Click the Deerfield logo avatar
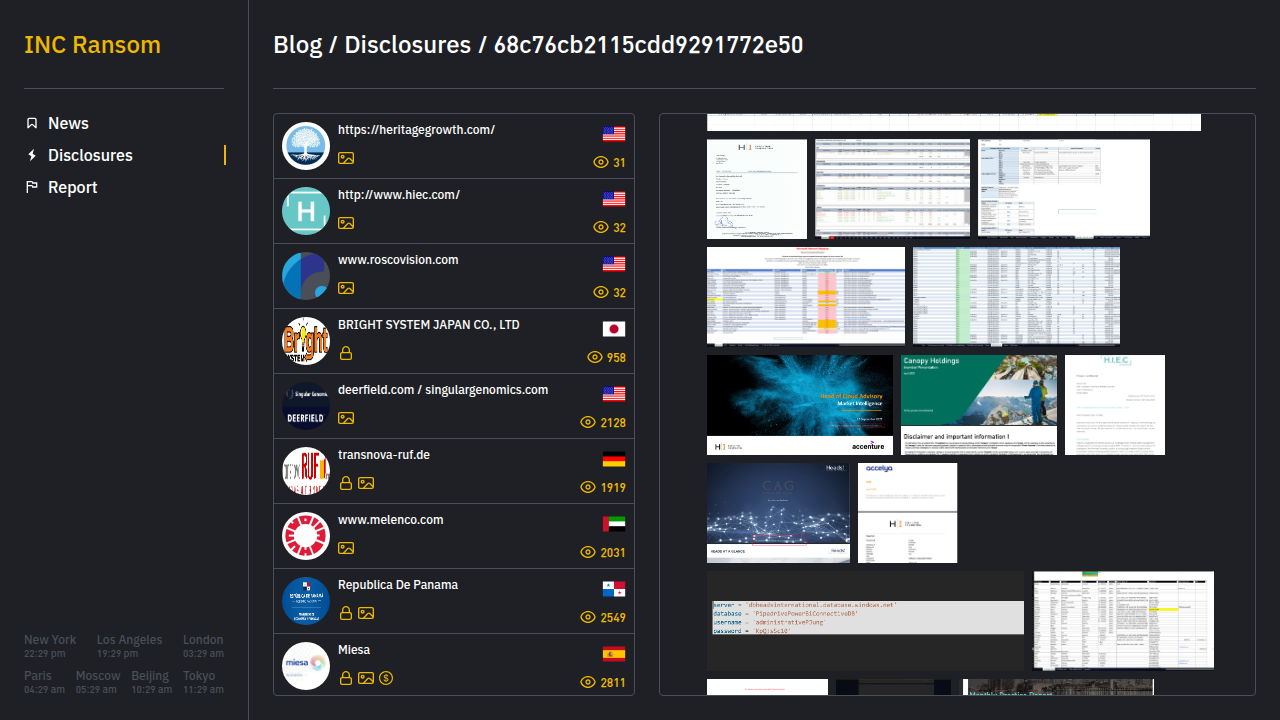Screen dimensions: 1280x720 [306, 406]
